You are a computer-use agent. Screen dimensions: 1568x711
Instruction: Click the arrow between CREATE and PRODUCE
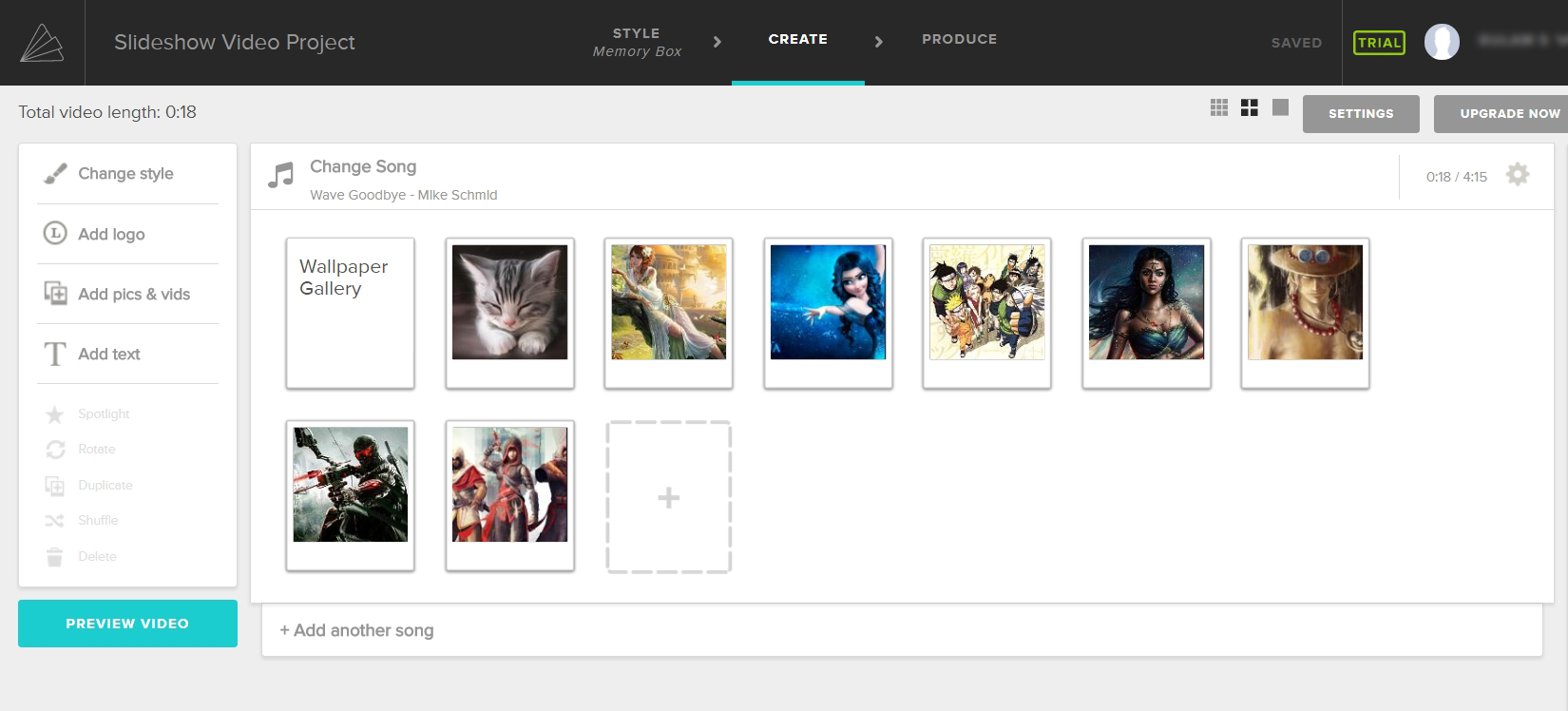tap(879, 42)
